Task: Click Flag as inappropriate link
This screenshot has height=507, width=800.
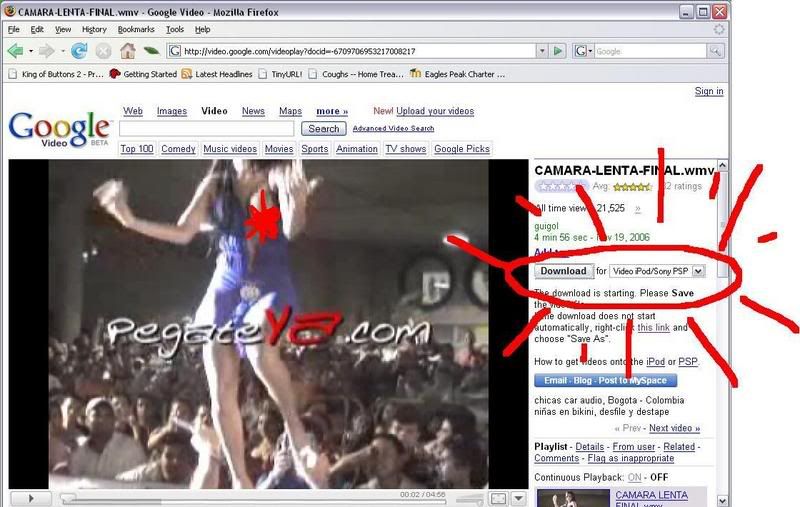Action: coord(631,458)
